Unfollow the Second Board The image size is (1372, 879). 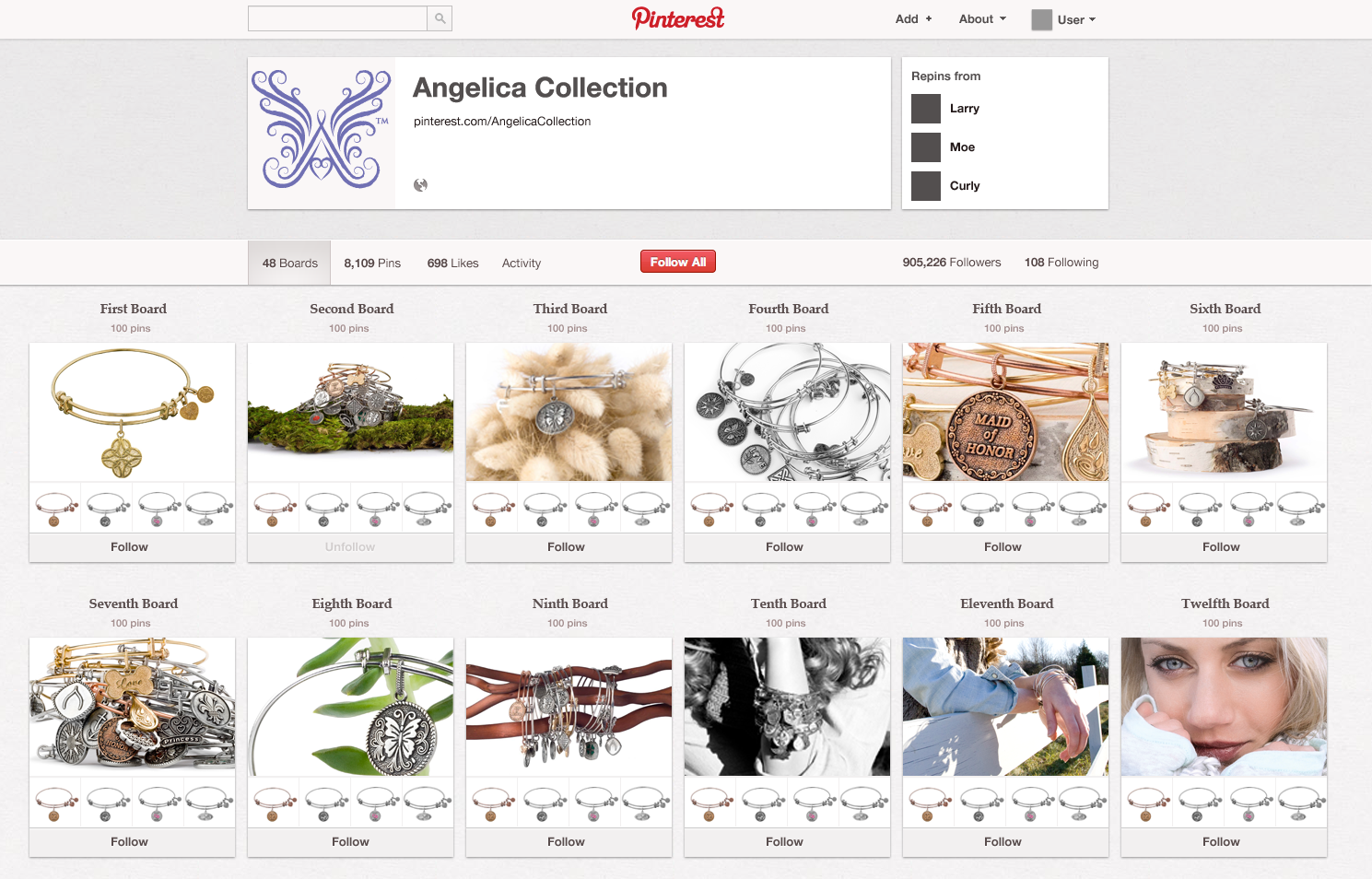pyautogui.click(x=350, y=547)
